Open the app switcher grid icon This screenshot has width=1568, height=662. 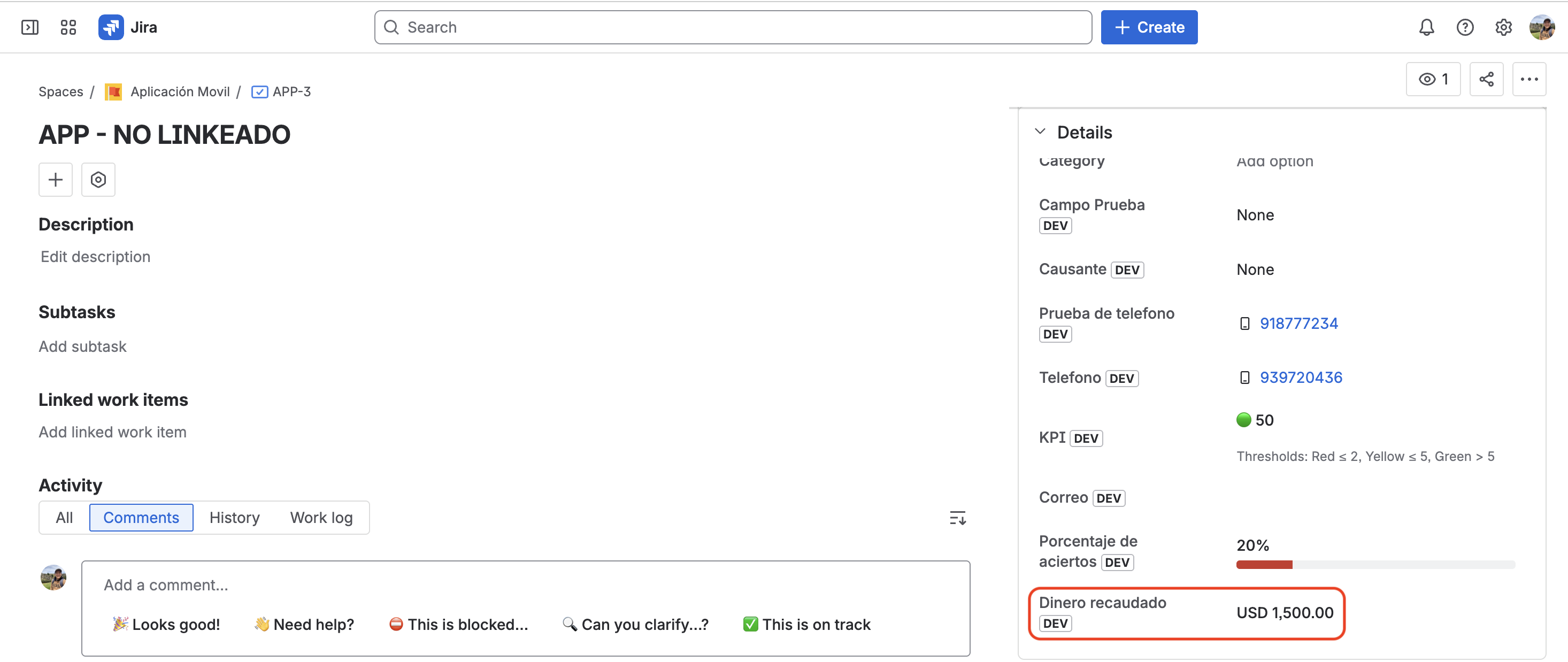68,27
